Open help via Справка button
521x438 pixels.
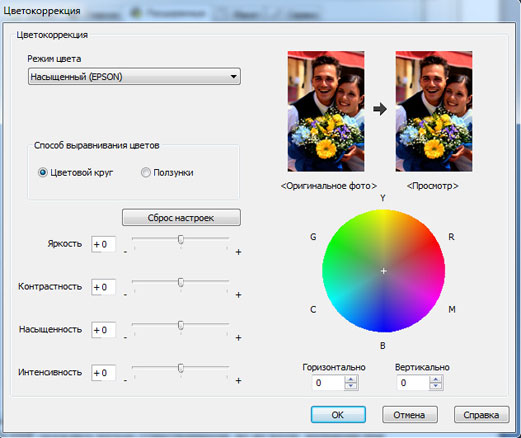click(482, 415)
